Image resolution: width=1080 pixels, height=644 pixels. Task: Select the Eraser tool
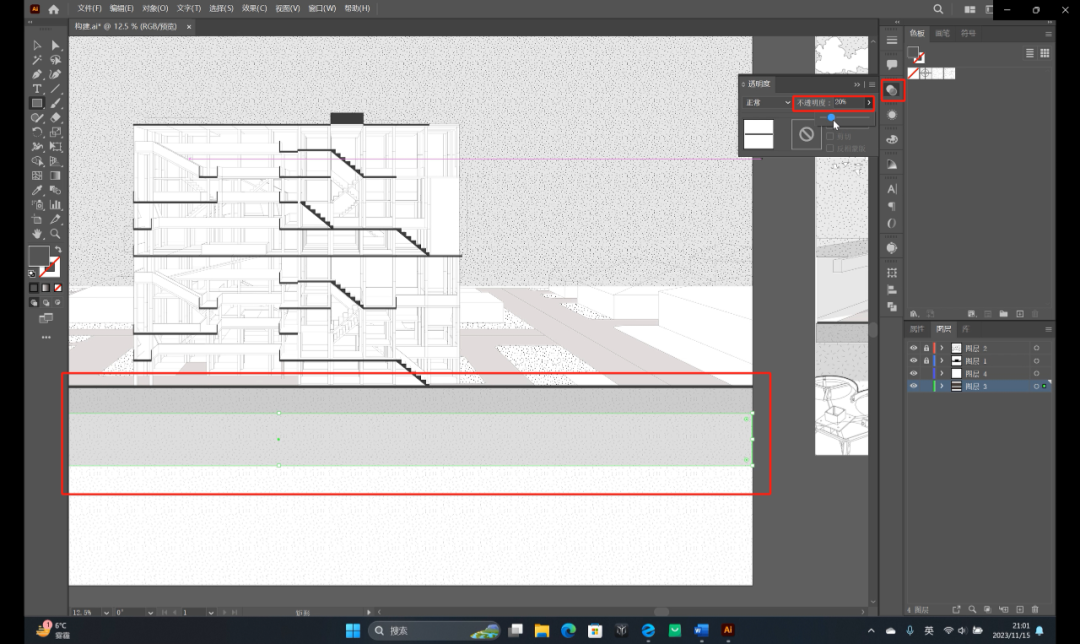pyautogui.click(x=56, y=118)
